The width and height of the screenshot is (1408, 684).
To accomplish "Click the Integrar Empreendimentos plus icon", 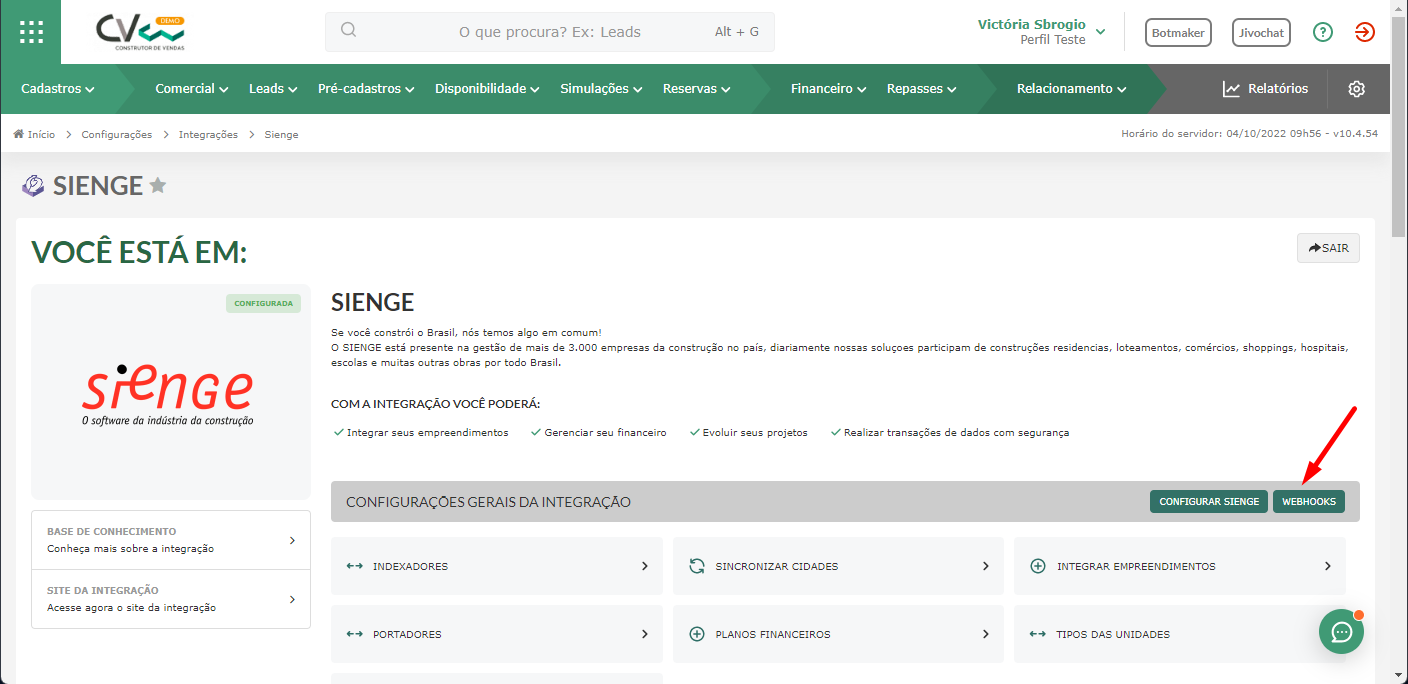I will tap(1038, 566).
